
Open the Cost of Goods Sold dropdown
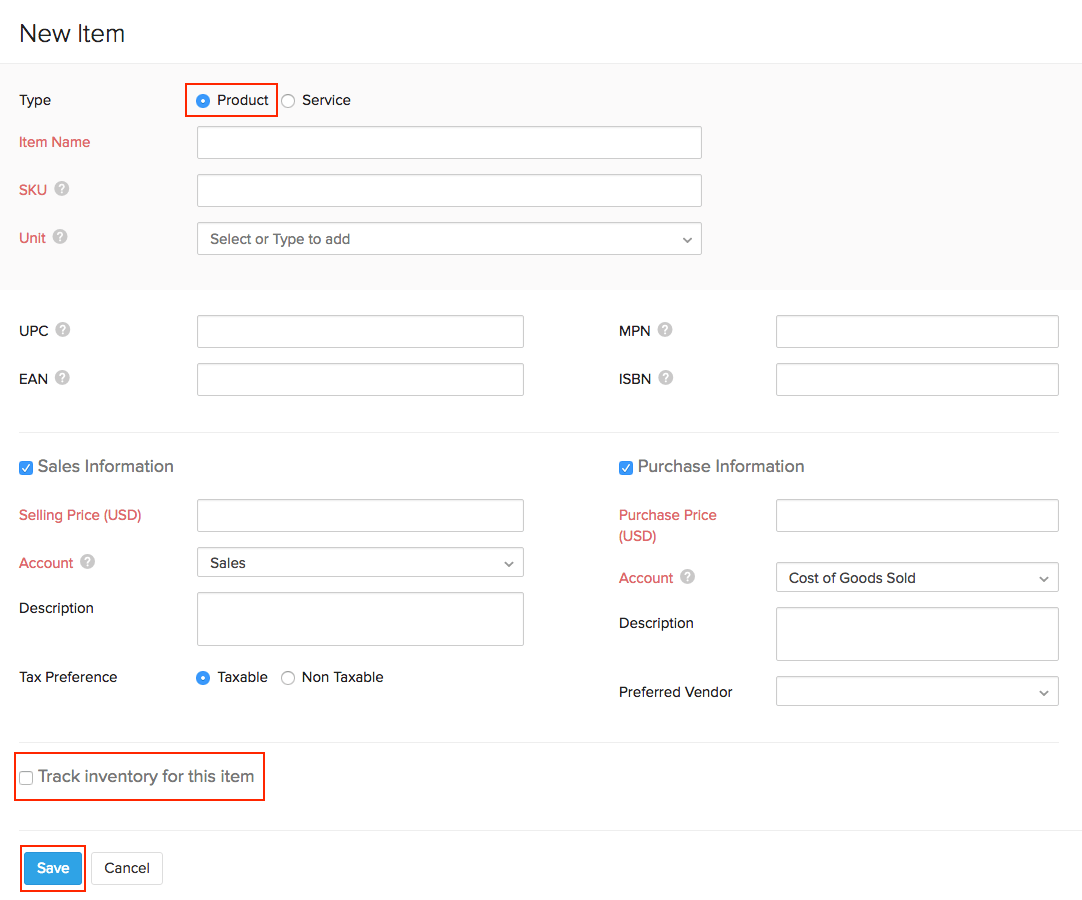[916, 578]
